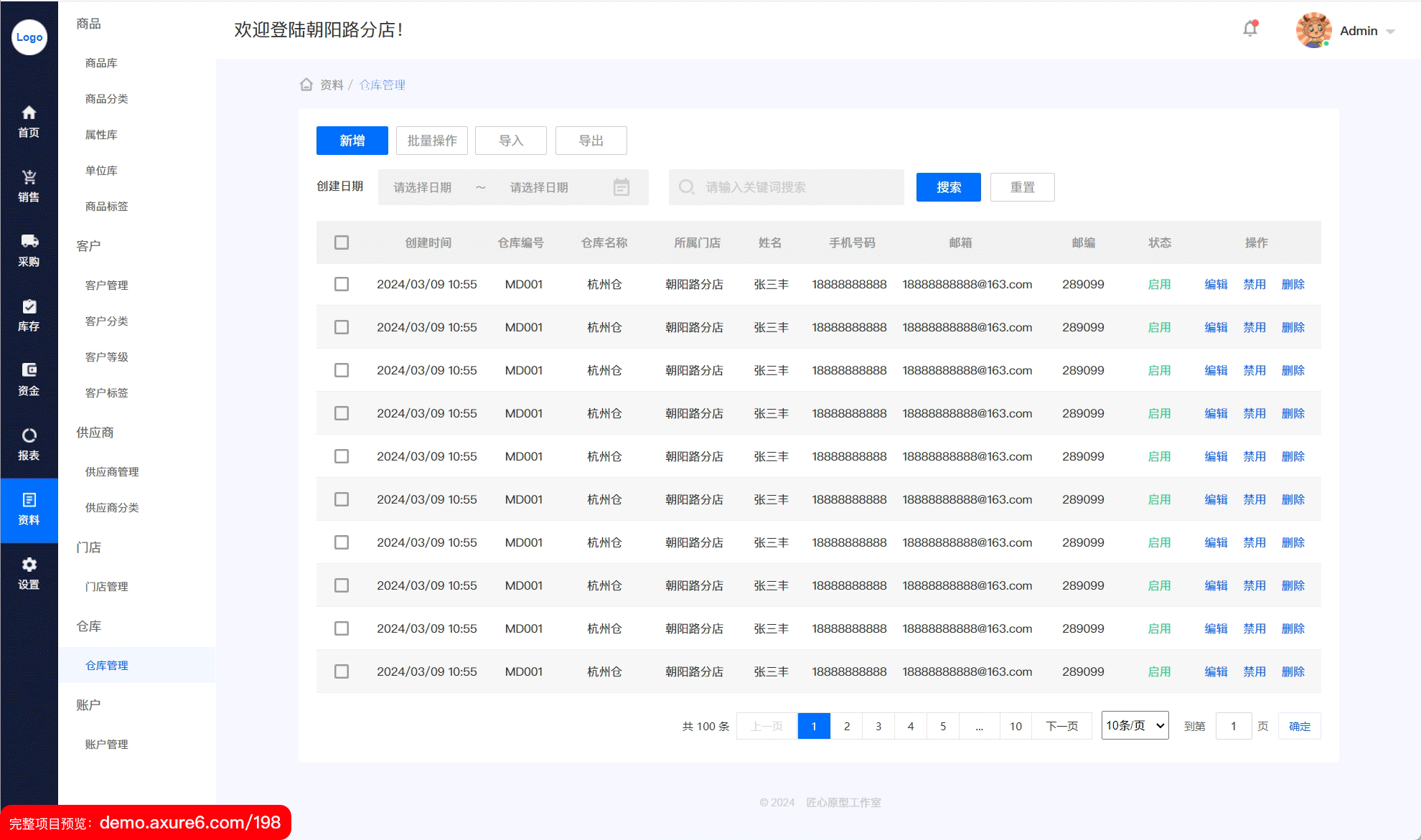1421x840 pixels.
Task: Open 属性库 menu item
Action: (101, 135)
